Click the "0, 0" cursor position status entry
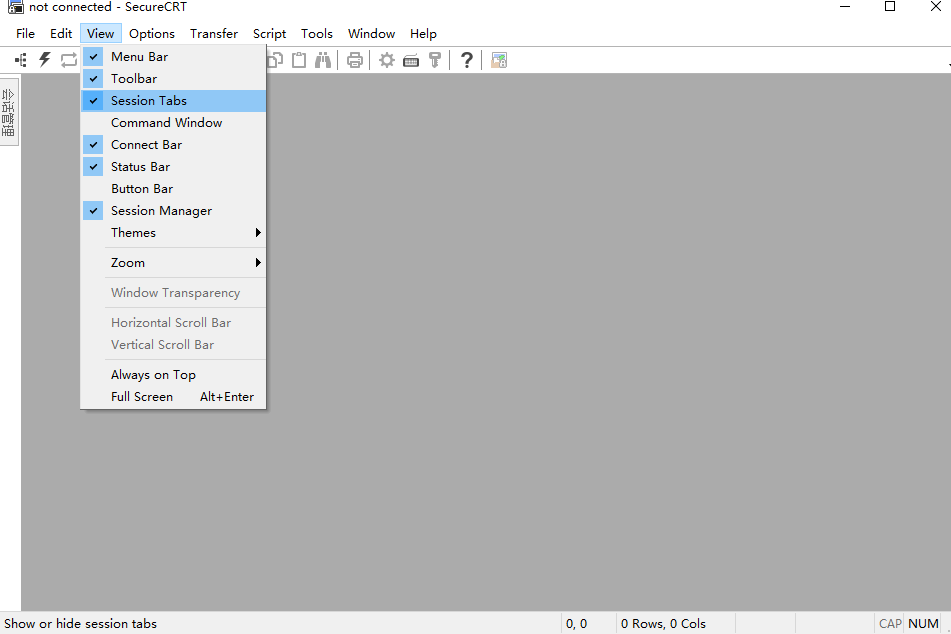The width and height of the screenshot is (951, 634). (x=577, y=624)
